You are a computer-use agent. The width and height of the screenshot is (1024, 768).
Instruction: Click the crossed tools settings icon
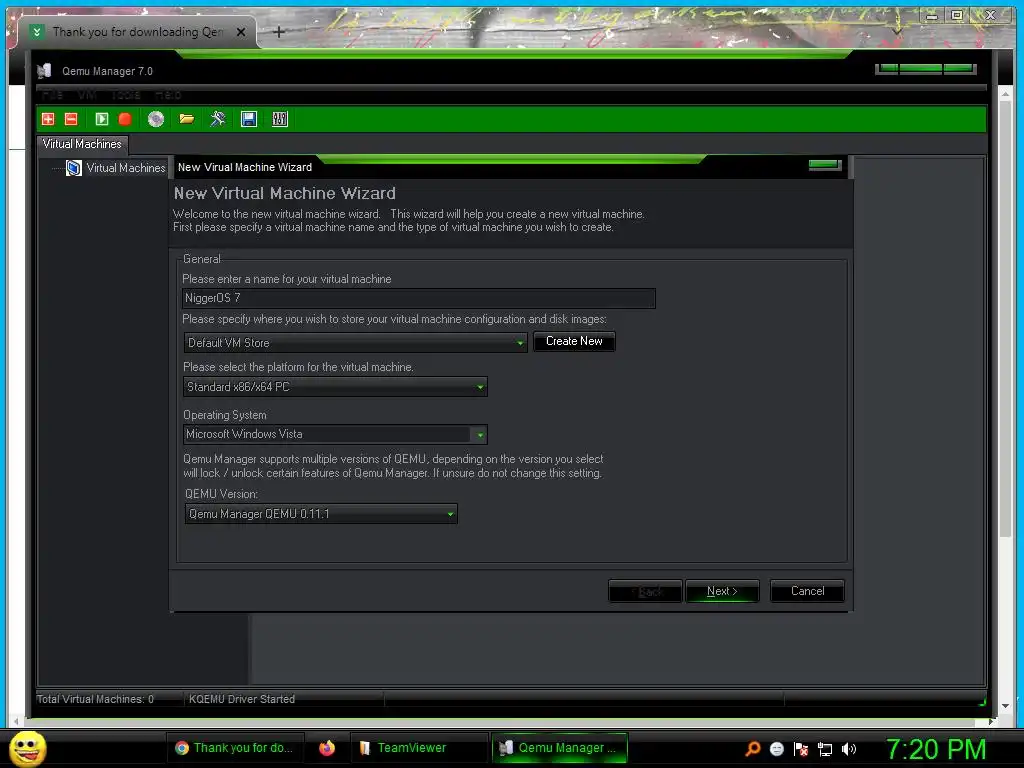pos(217,119)
